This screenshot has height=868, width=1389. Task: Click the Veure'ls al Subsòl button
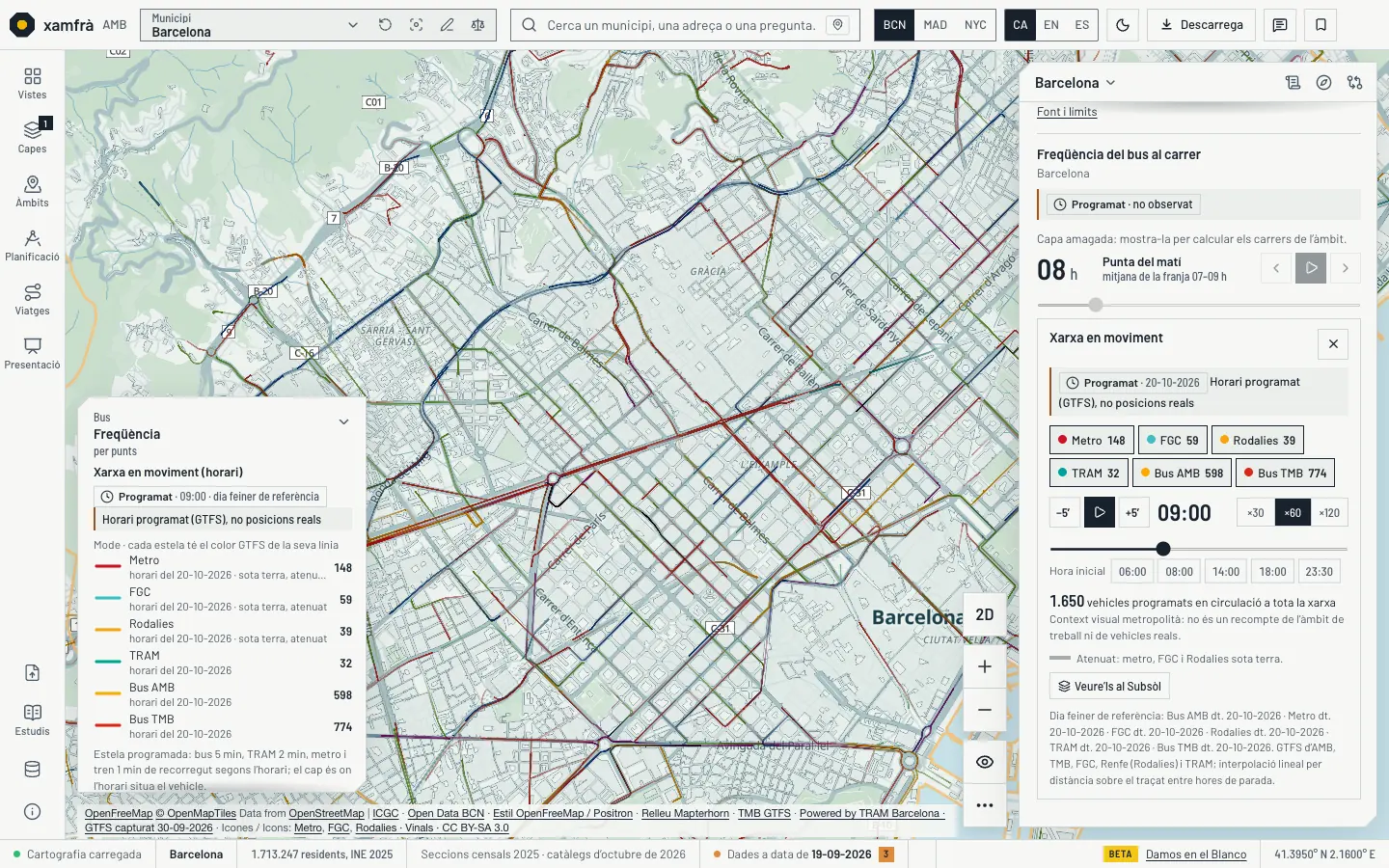coord(1109,687)
